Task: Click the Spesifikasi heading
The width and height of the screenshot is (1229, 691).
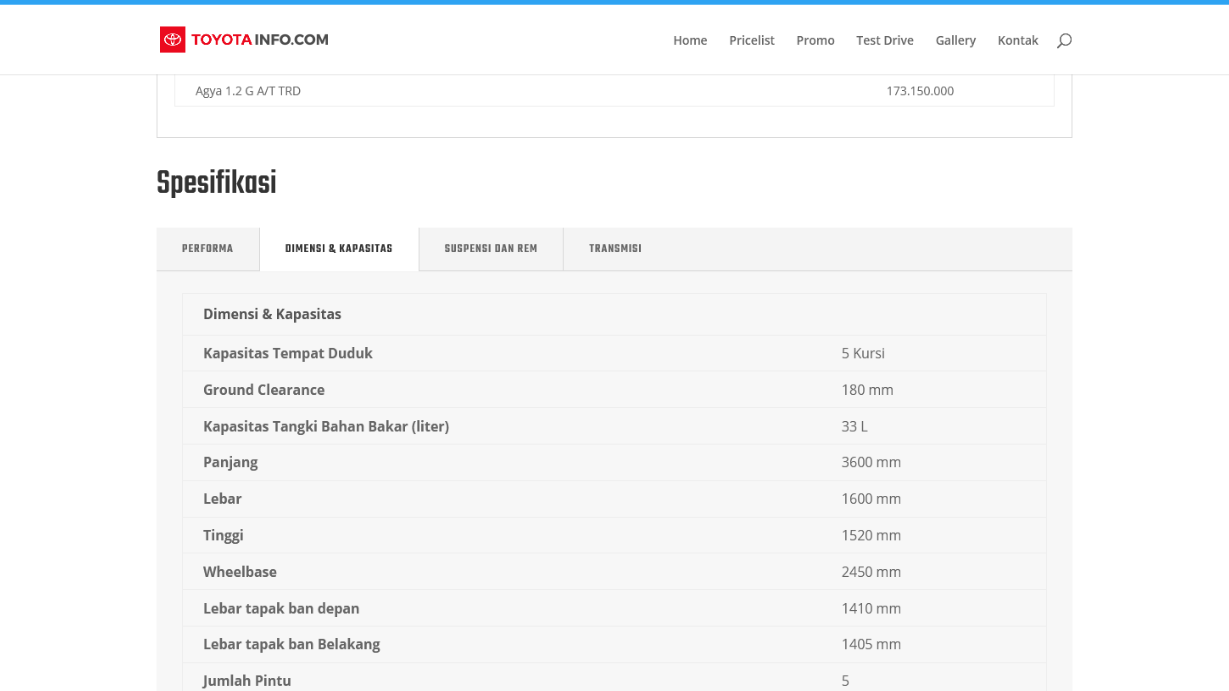Action: coord(216,183)
